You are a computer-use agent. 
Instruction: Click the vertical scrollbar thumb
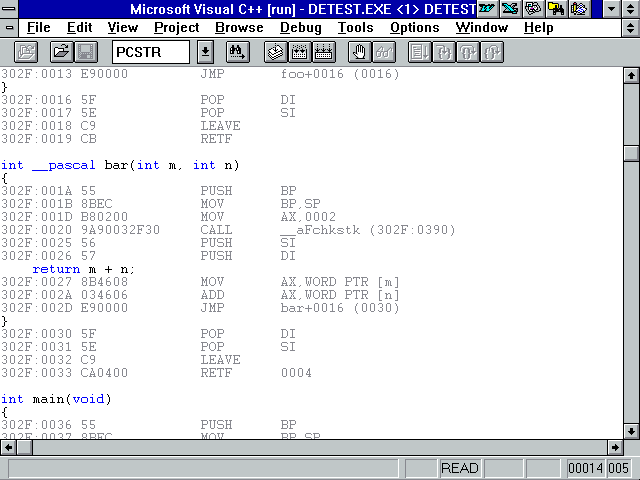click(631, 153)
